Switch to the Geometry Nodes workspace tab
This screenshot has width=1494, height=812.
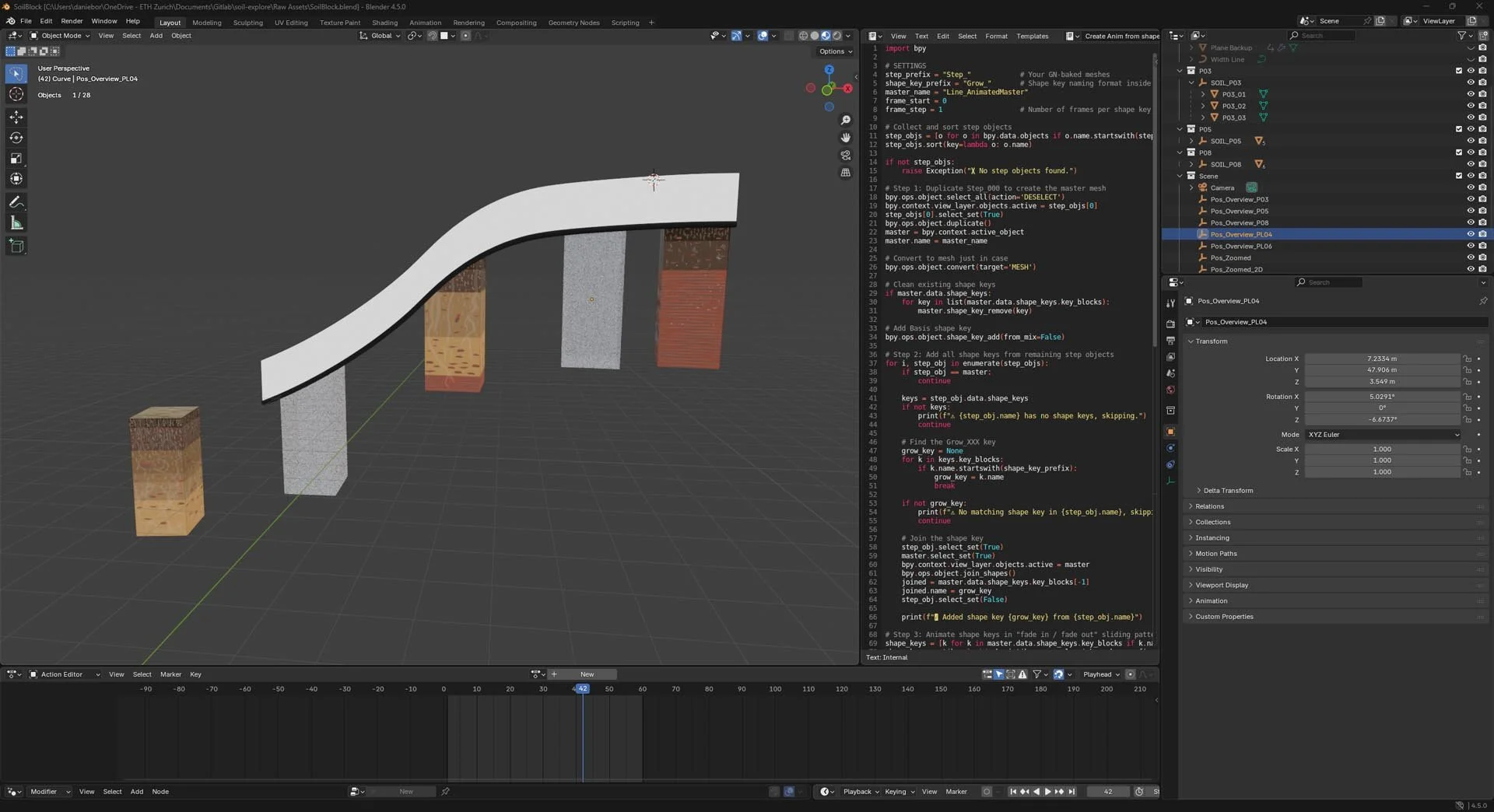pos(573,23)
